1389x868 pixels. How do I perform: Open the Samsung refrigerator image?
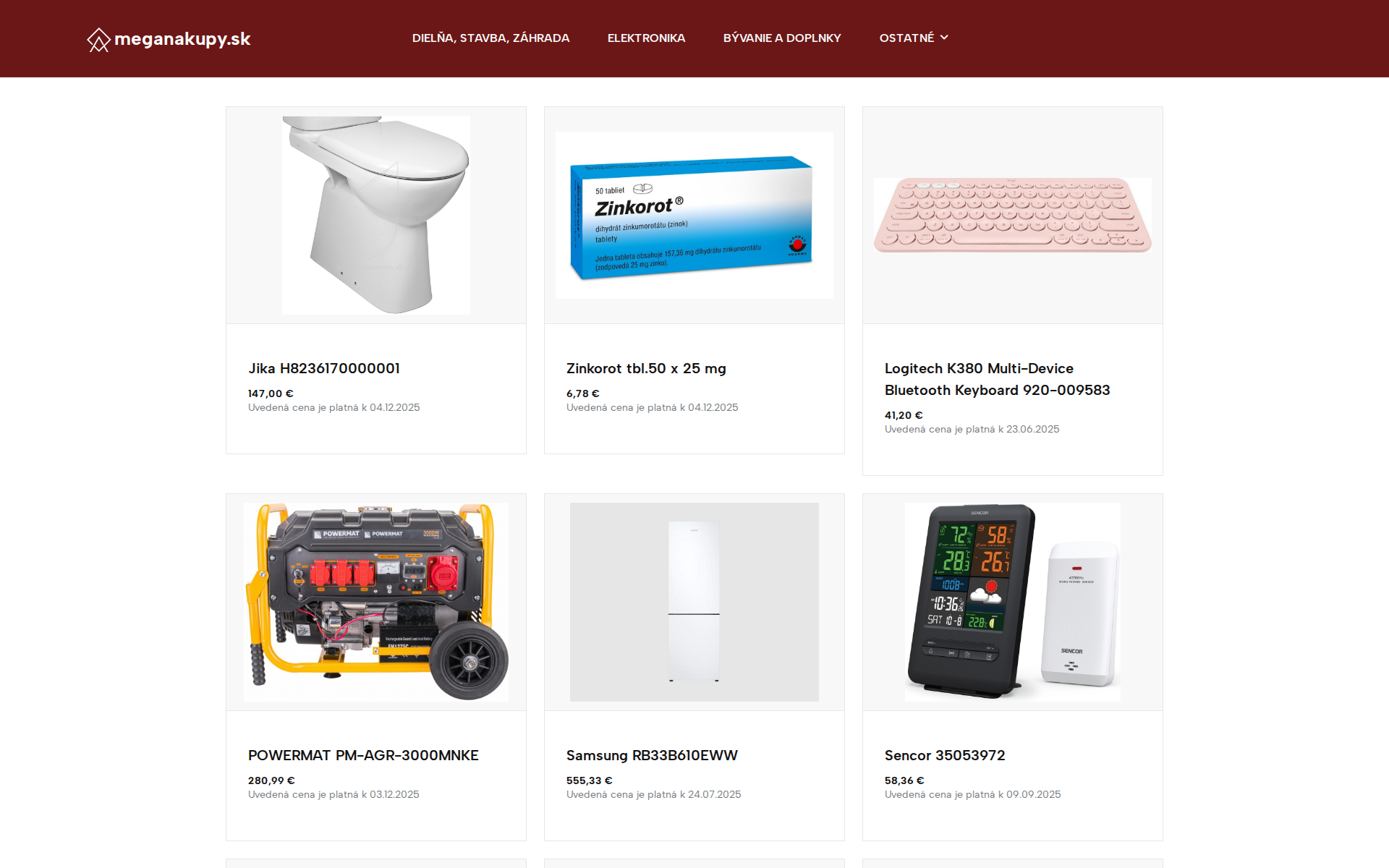click(694, 602)
